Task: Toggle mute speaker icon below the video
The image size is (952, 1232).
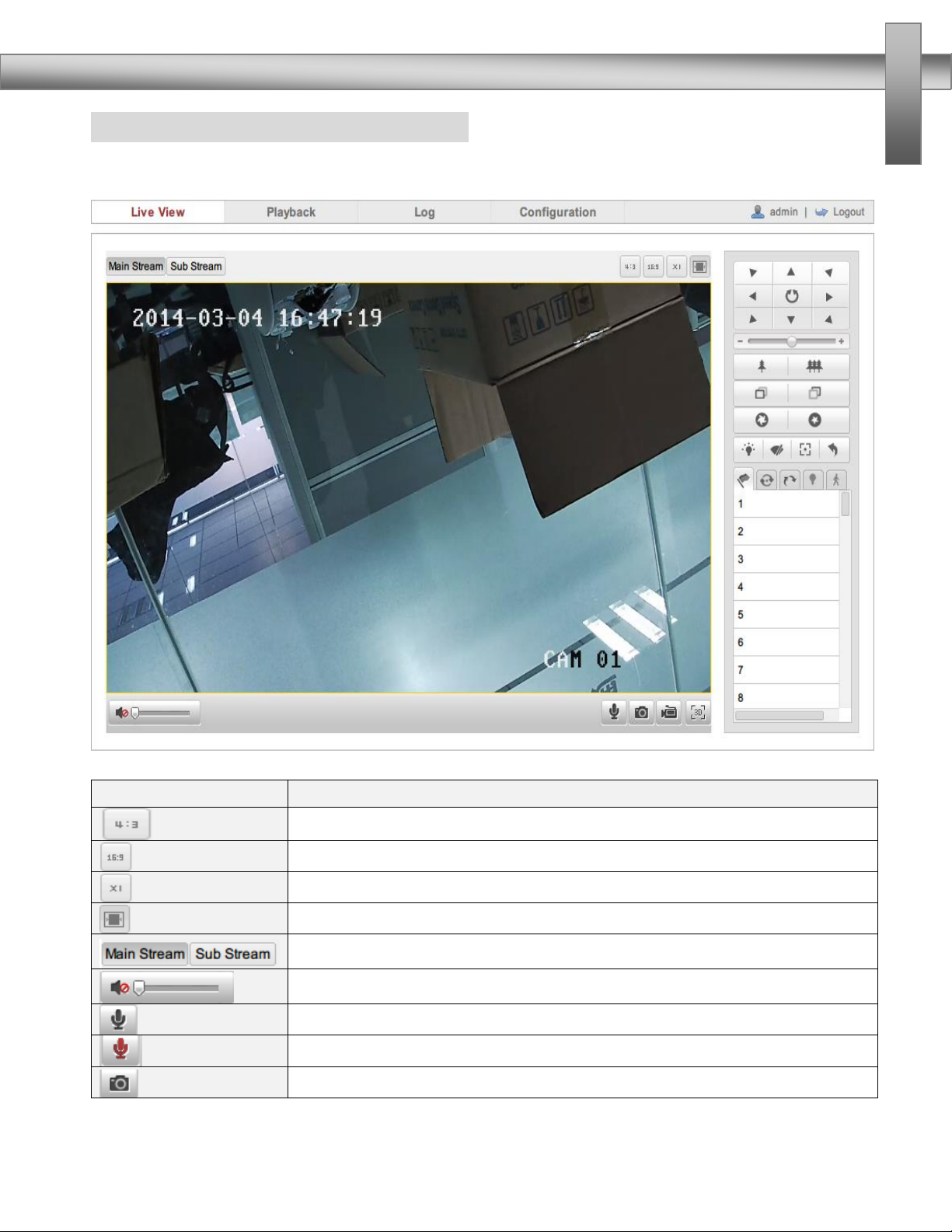Action: click(121, 713)
